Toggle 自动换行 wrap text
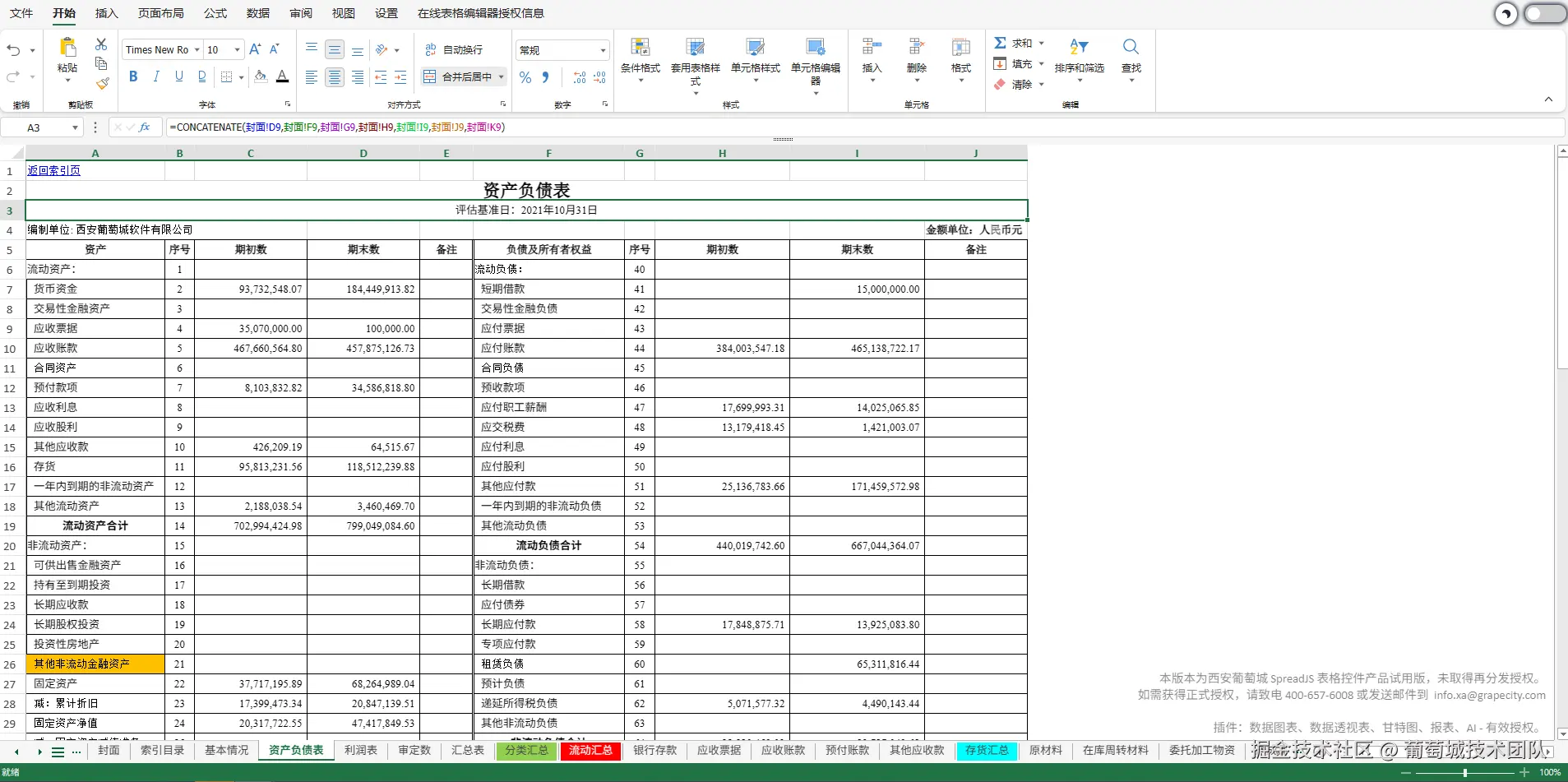 [x=454, y=50]
